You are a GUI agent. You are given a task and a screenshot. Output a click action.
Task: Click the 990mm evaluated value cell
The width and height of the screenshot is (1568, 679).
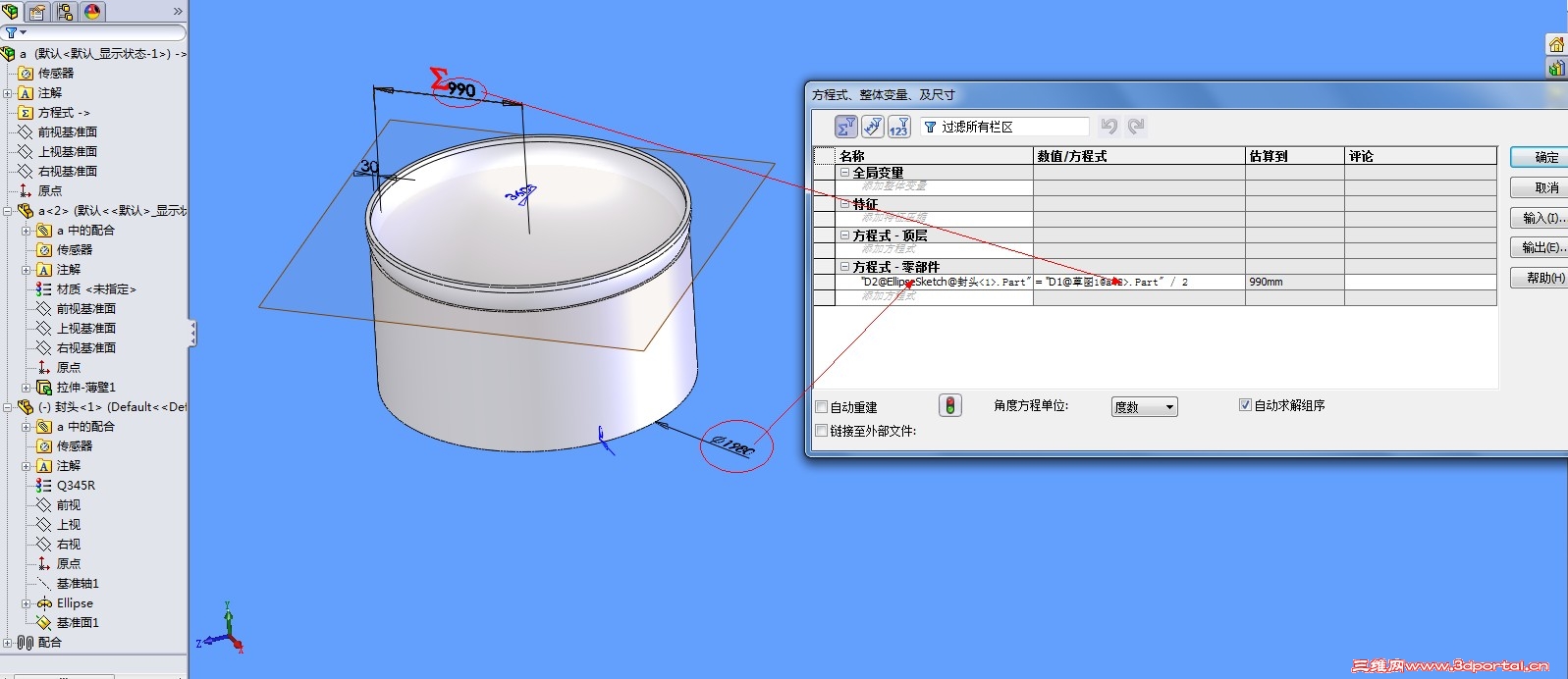pos(1295,282)
